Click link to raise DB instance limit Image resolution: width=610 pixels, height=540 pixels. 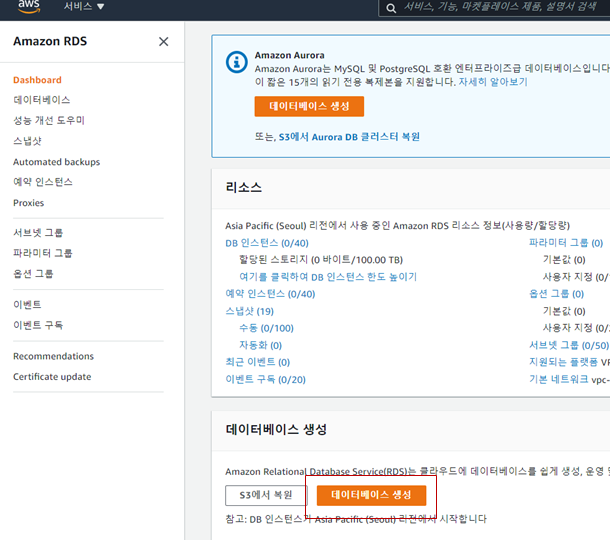[328, 277]
